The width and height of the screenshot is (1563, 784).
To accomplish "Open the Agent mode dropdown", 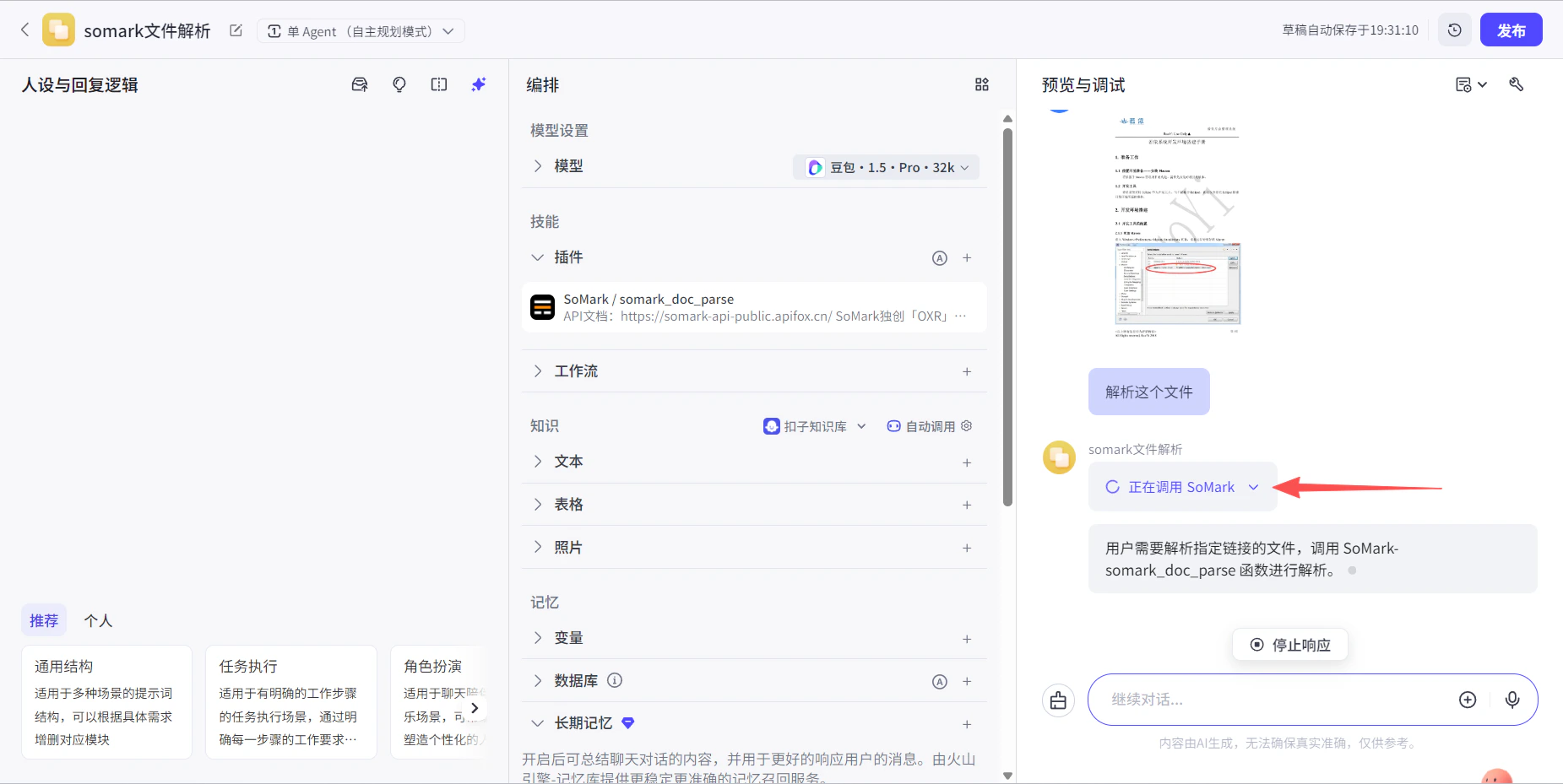I will coord(361,31).
